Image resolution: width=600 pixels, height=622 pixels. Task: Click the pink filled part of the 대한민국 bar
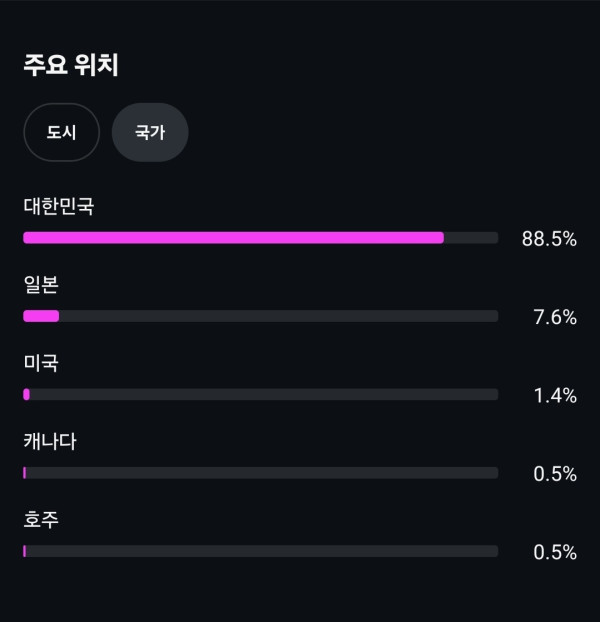233,238
